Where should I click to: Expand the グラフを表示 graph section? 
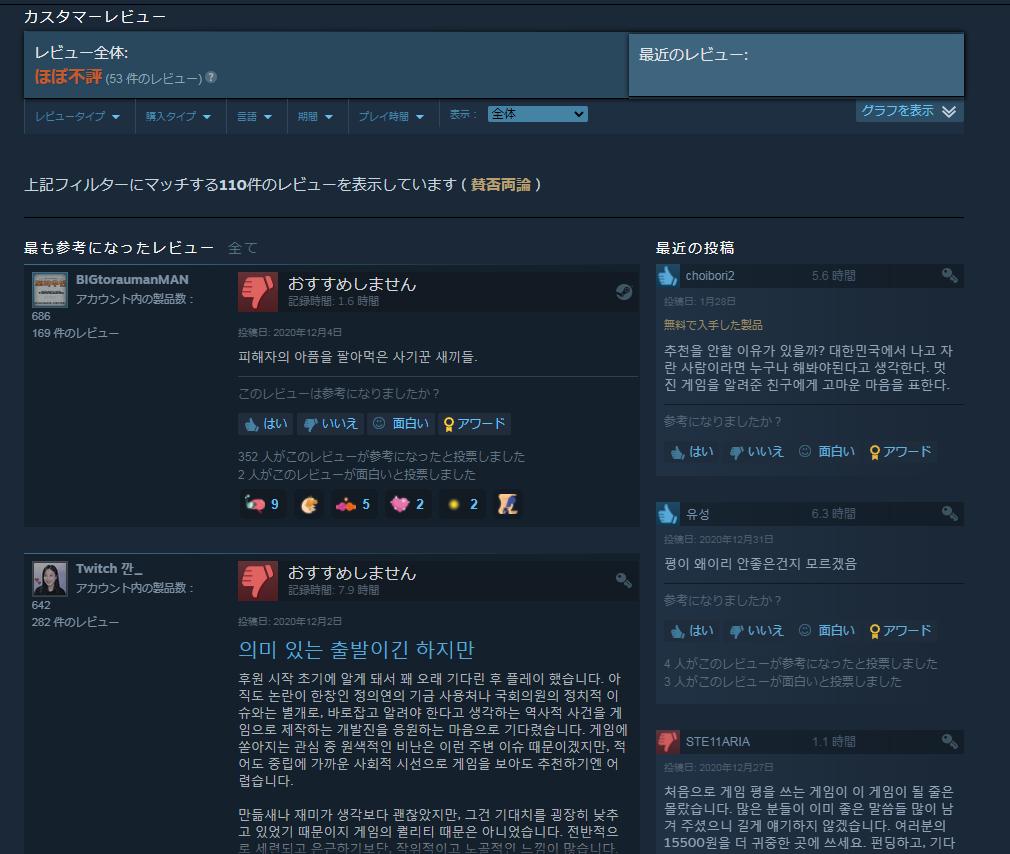[x=909, y=111]
